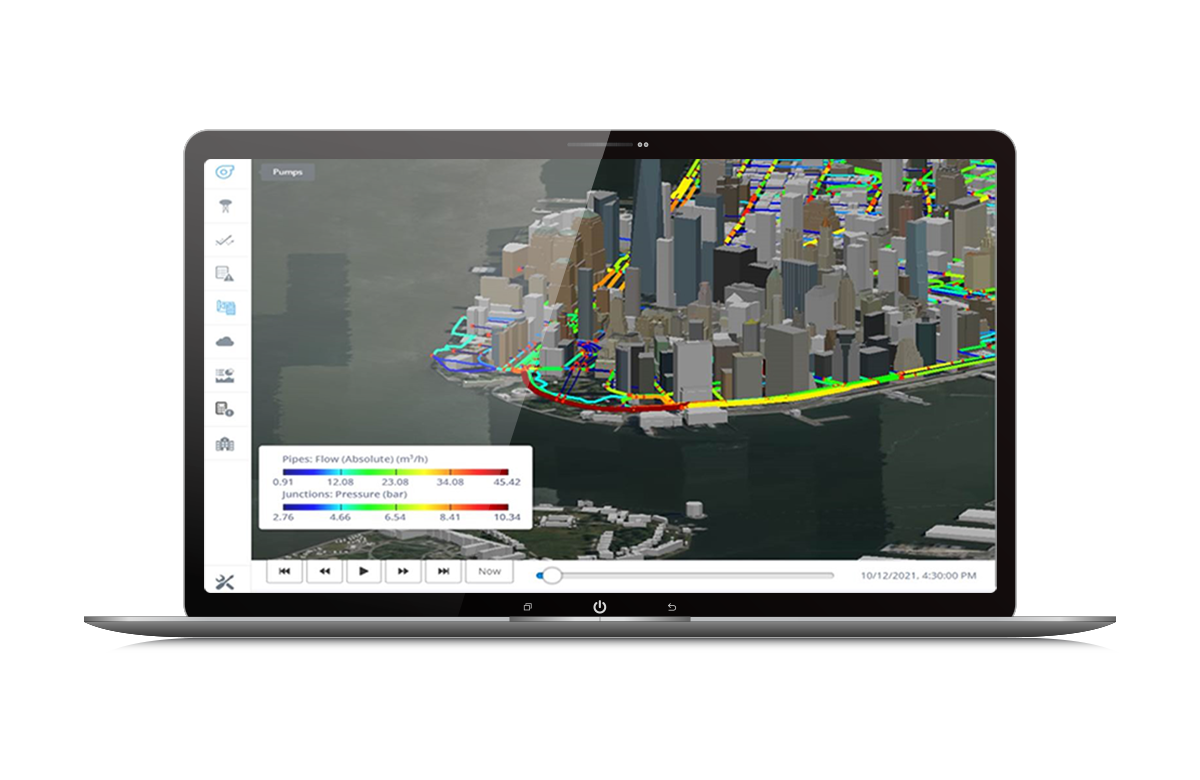Screen dimensions: 1200x780
Task: Open the dashboard statistics chart icon
Action: 226,376
